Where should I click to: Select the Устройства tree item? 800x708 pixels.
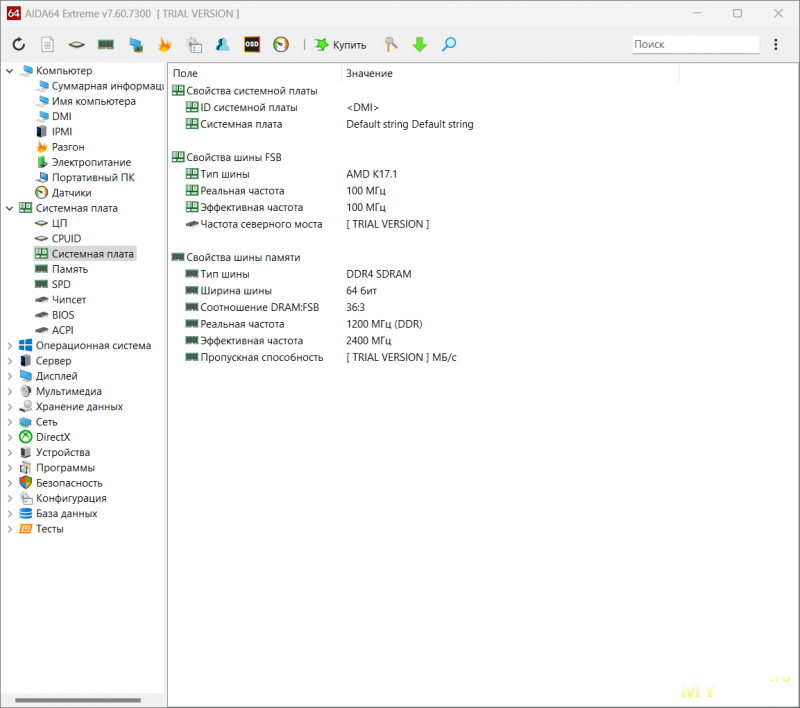[55, 452]
